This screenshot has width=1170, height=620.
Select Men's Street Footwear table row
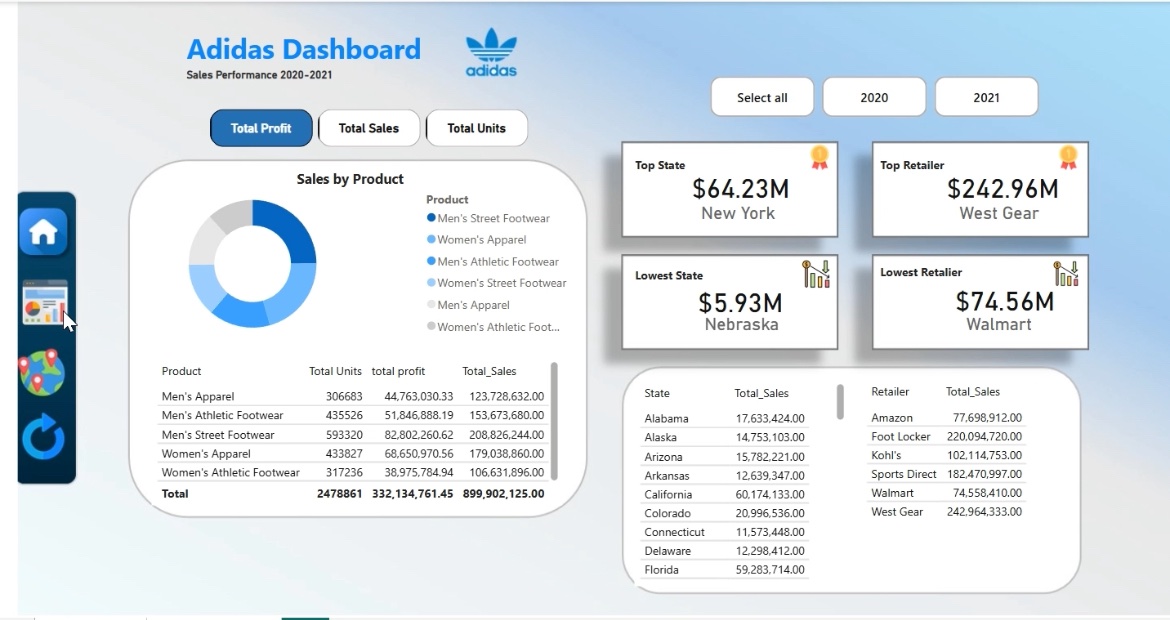(352, 434)
